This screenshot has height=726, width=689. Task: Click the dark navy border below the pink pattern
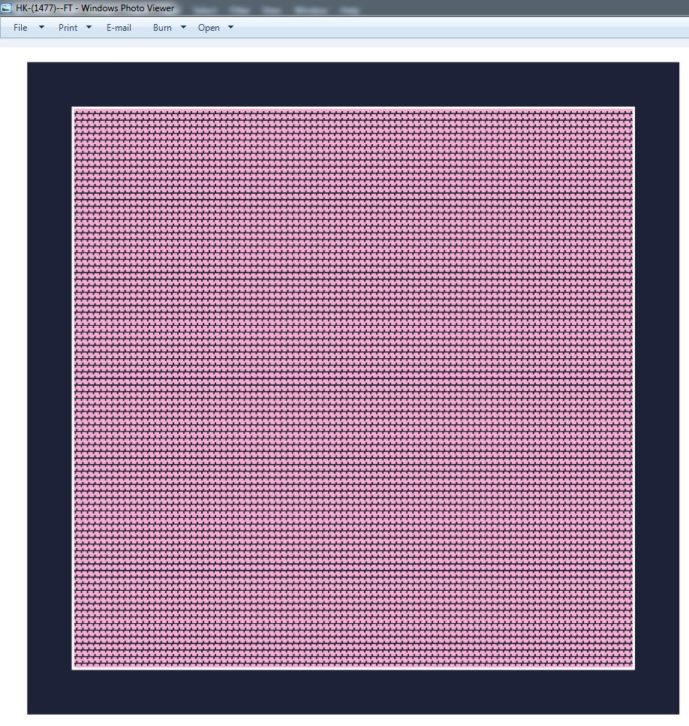coord(353,691)
